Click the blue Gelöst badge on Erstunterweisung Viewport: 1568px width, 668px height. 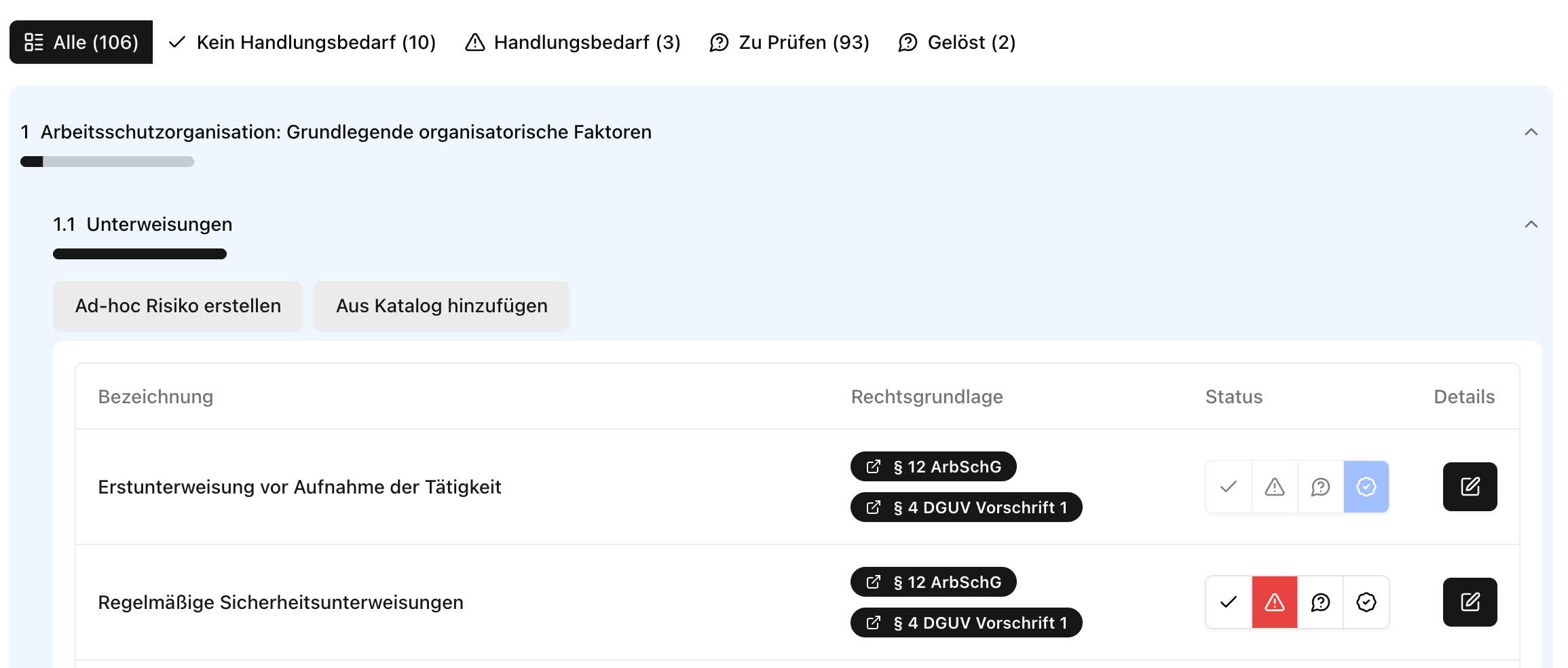(1366, 487)
